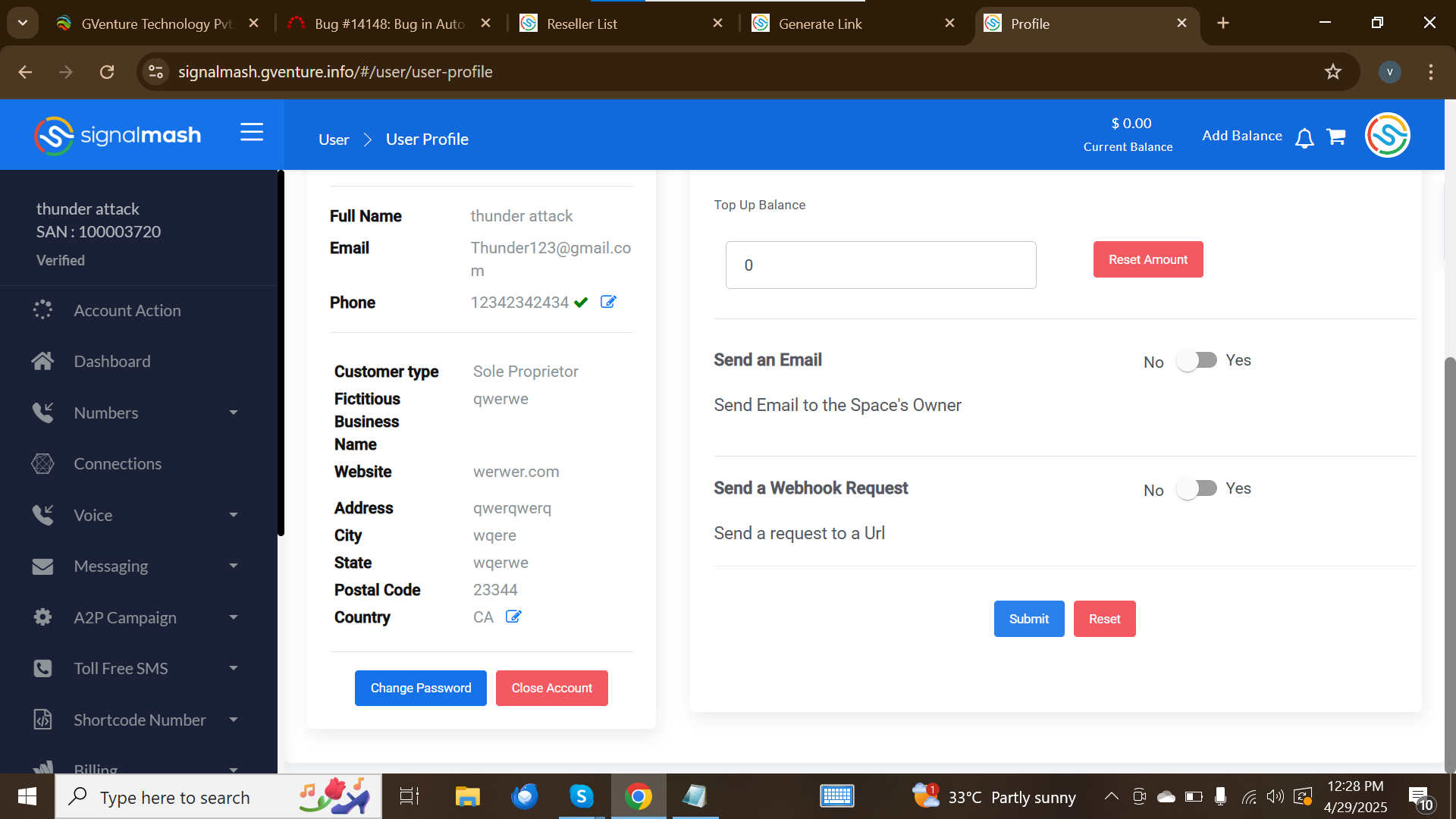Click the Connections icon in sidebar

42,464
